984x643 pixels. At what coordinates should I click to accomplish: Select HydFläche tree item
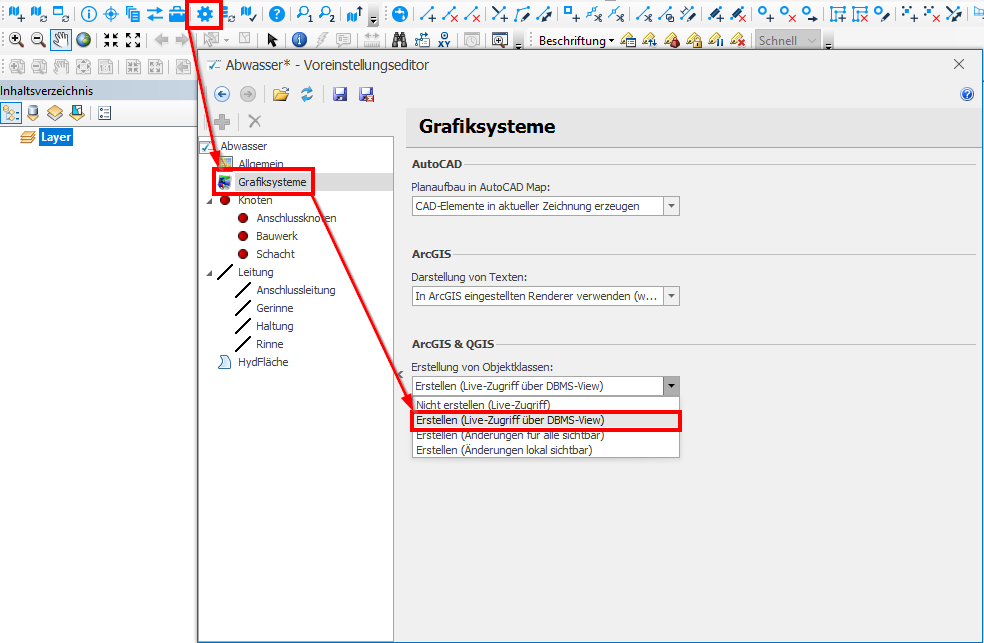(262, 362)
